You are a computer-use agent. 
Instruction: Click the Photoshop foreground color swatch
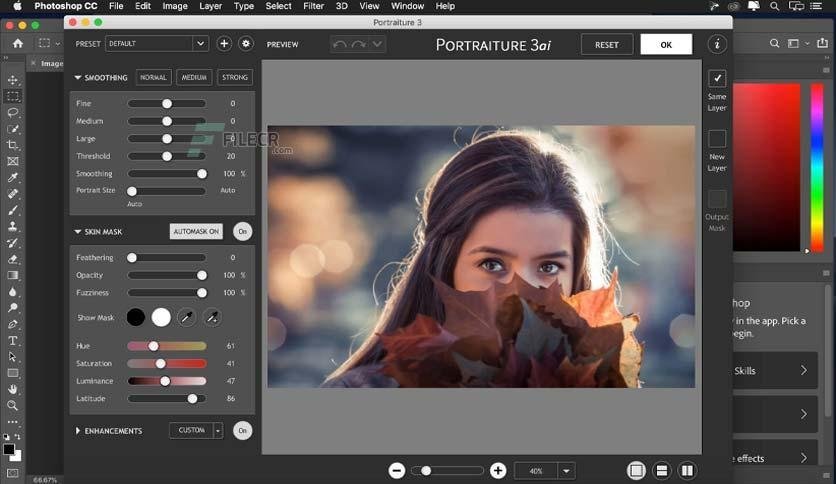[9, 449]
